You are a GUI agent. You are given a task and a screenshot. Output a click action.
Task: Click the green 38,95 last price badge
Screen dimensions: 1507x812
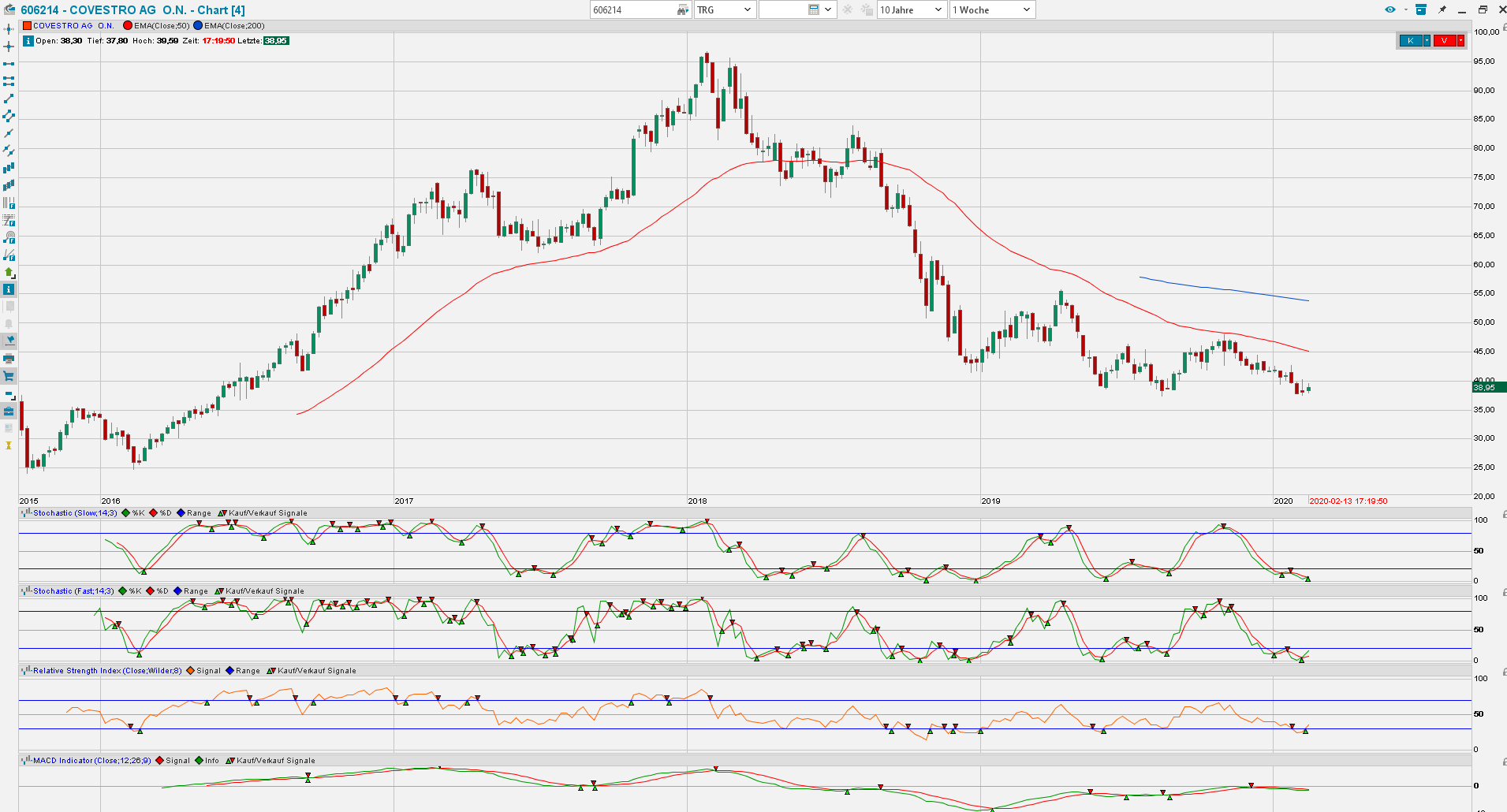[276, 41]
